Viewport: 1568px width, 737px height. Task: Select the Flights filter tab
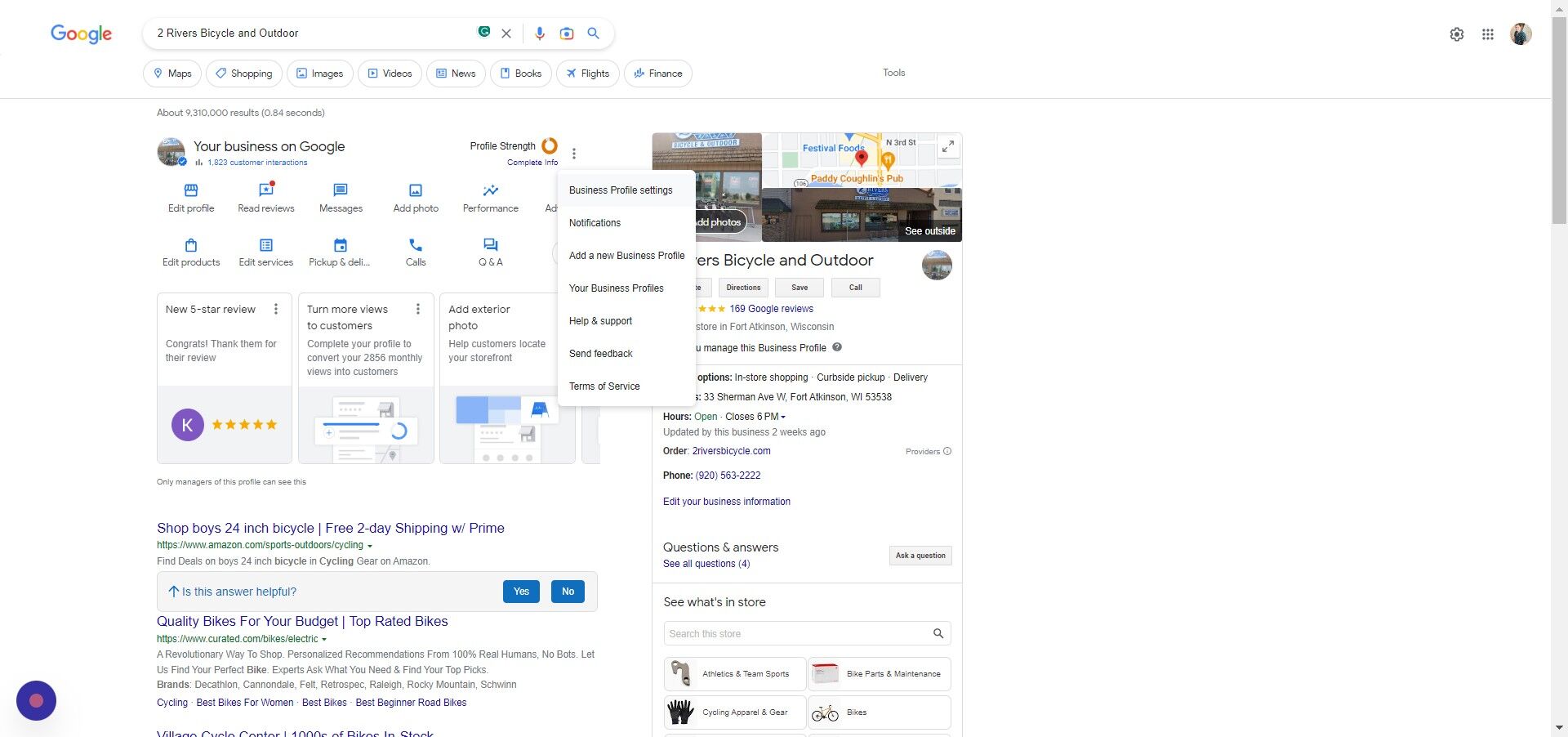pos(588,74)
